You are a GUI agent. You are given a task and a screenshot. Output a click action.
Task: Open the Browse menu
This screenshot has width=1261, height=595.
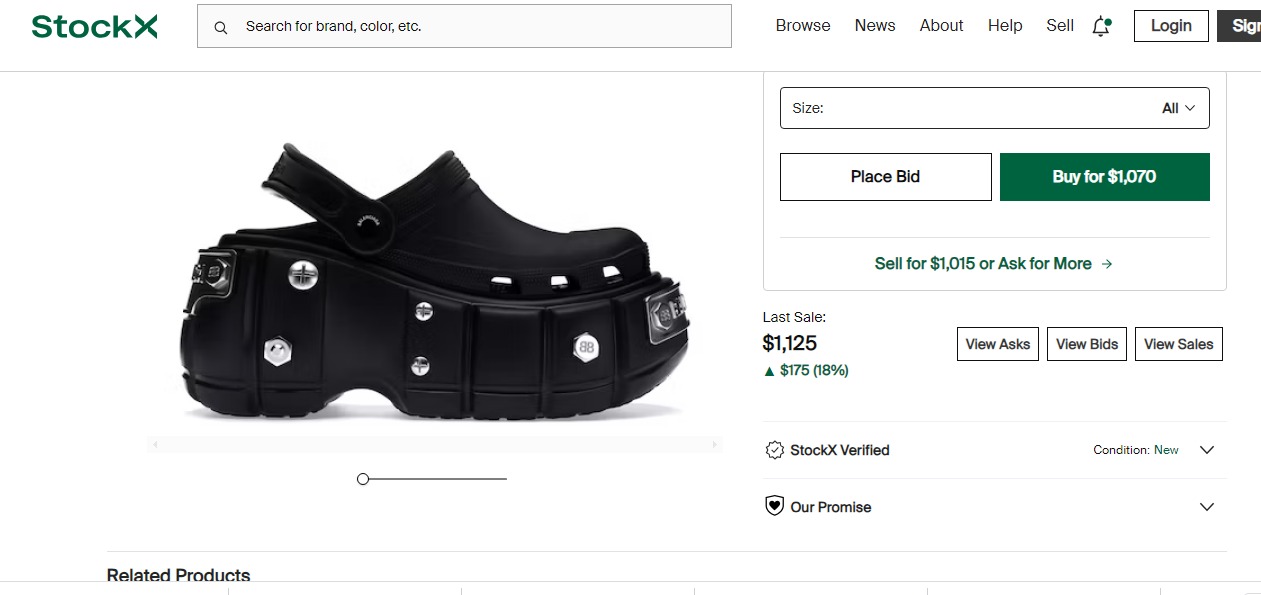click(x=803, y=26)
